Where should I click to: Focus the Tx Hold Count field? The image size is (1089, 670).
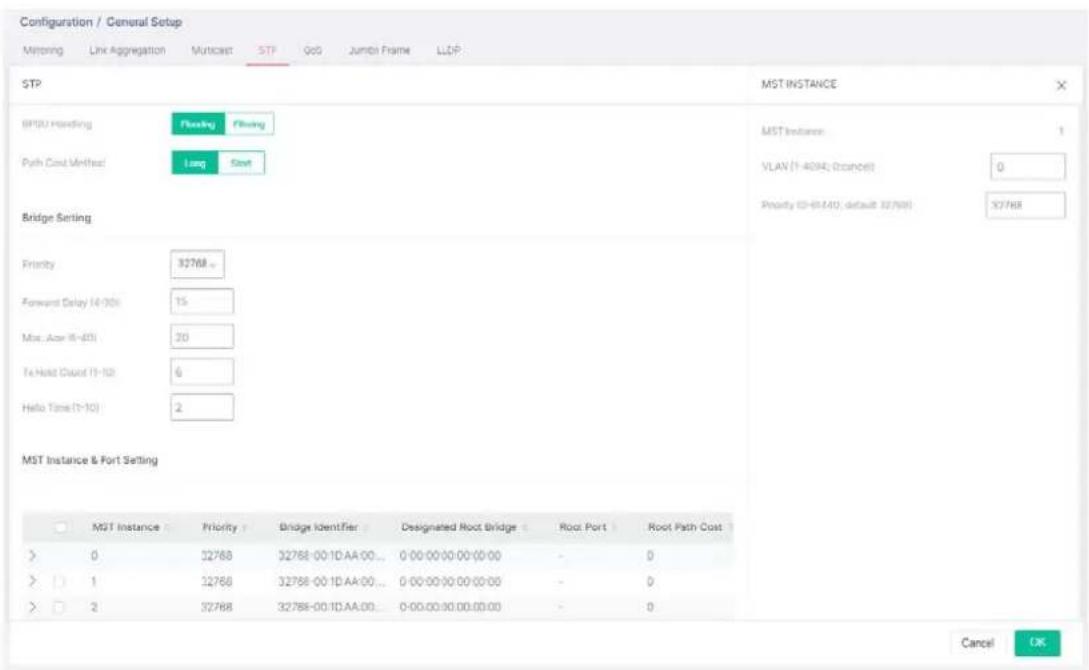(202, 372)
